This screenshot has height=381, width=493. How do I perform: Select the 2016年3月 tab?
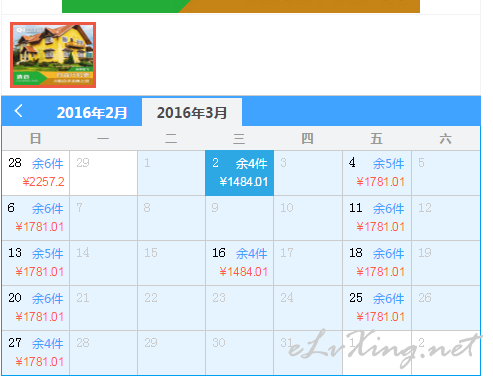pyautogui.click(x=192, y=112)
